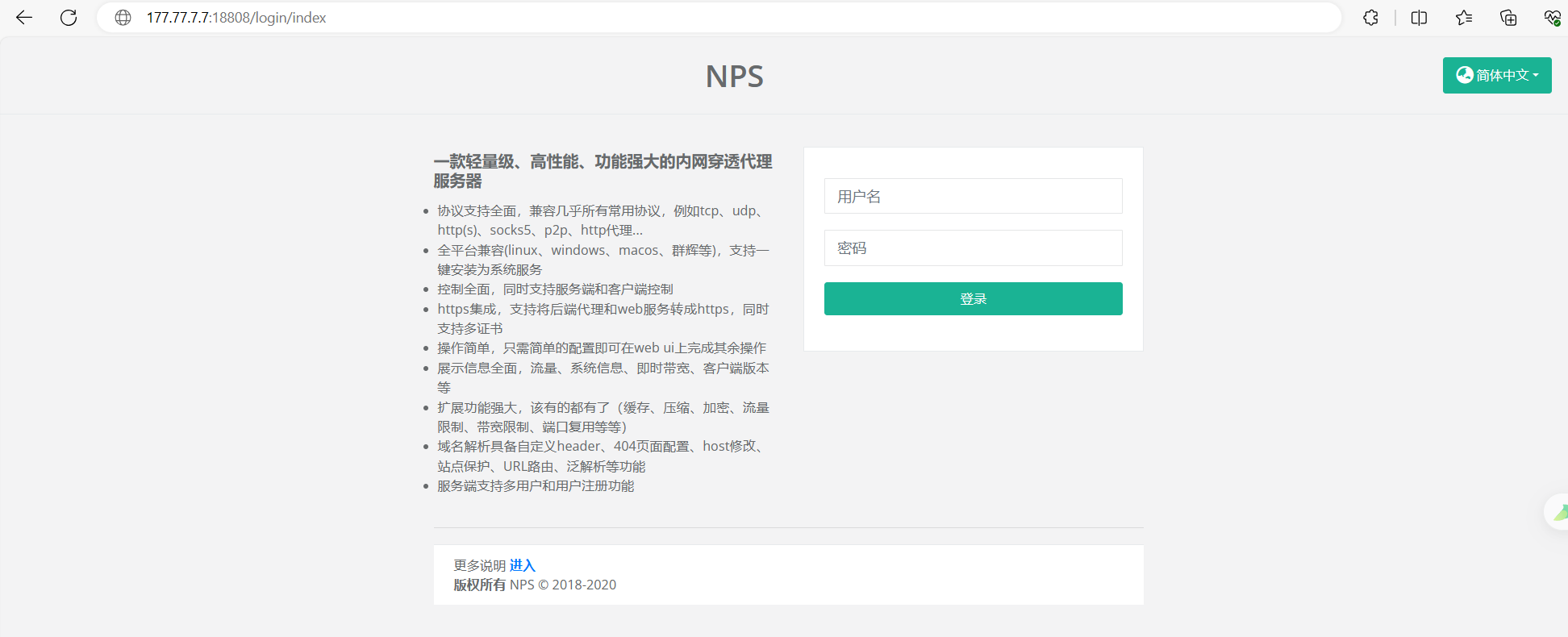The height and width of the screenshot is (637, 1568).
Task: Click the 更多说明 label text
Action: [479, 565]
